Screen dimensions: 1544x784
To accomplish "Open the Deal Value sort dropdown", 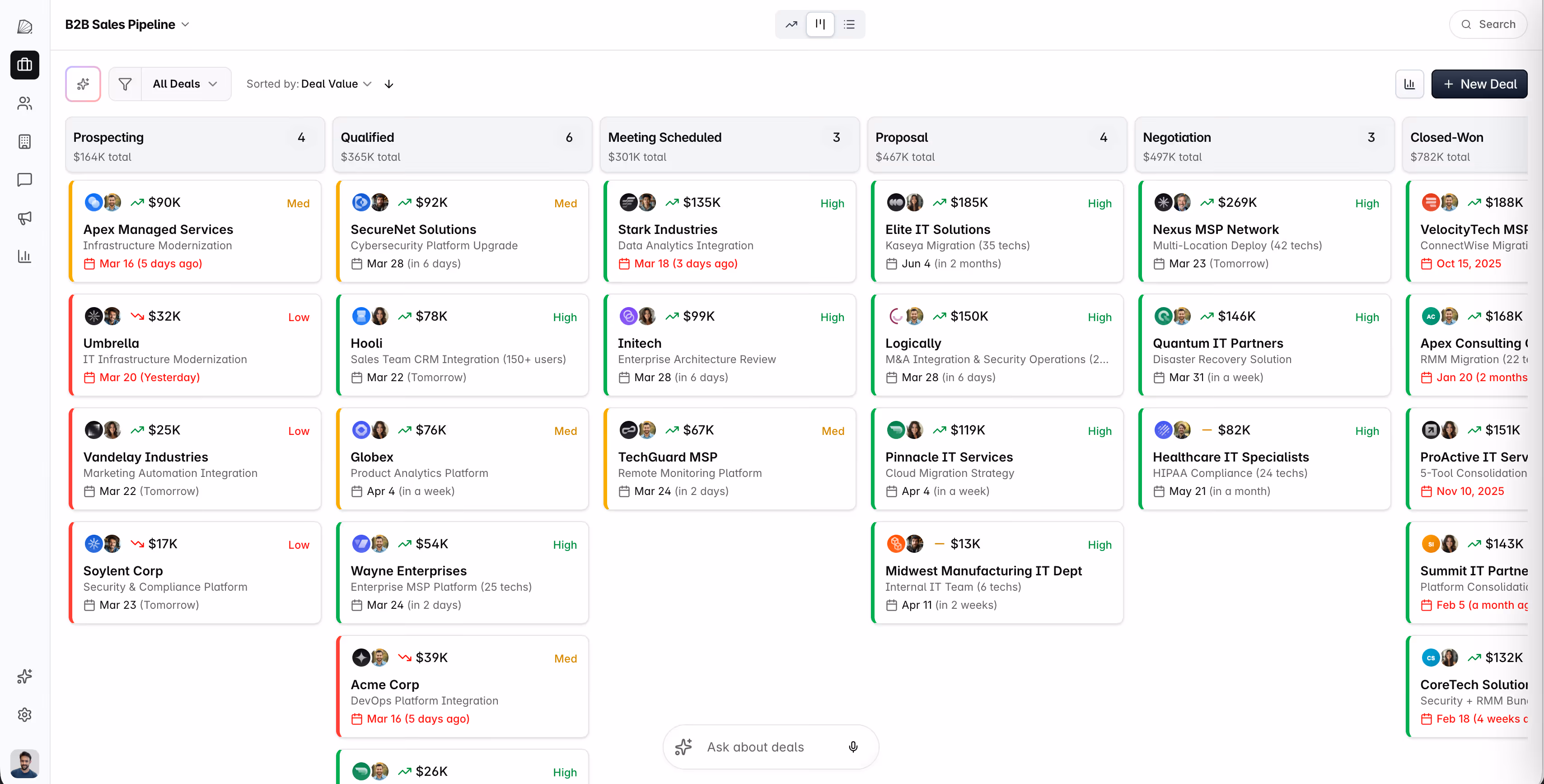I will (336, 84).
